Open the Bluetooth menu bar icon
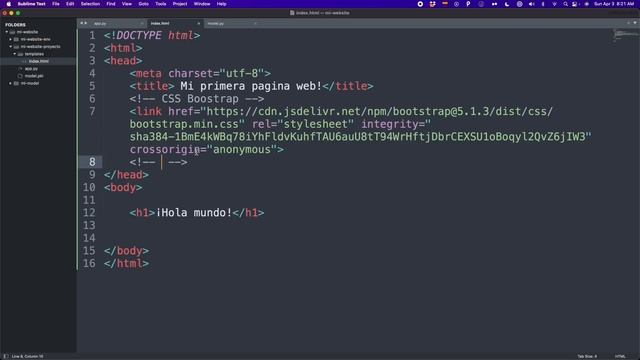 543,4
